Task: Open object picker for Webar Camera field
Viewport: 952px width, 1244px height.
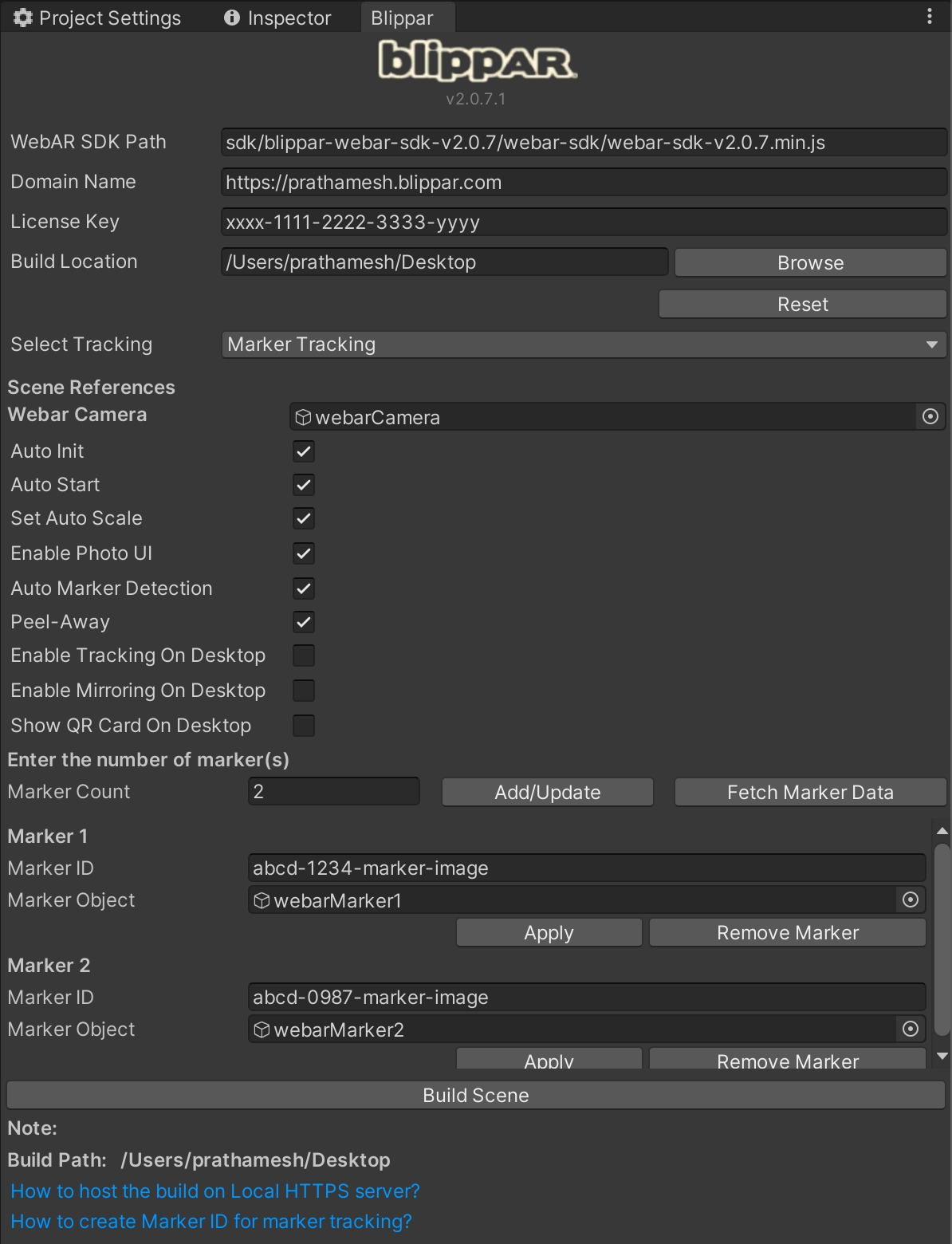Action: pos(930,417)
